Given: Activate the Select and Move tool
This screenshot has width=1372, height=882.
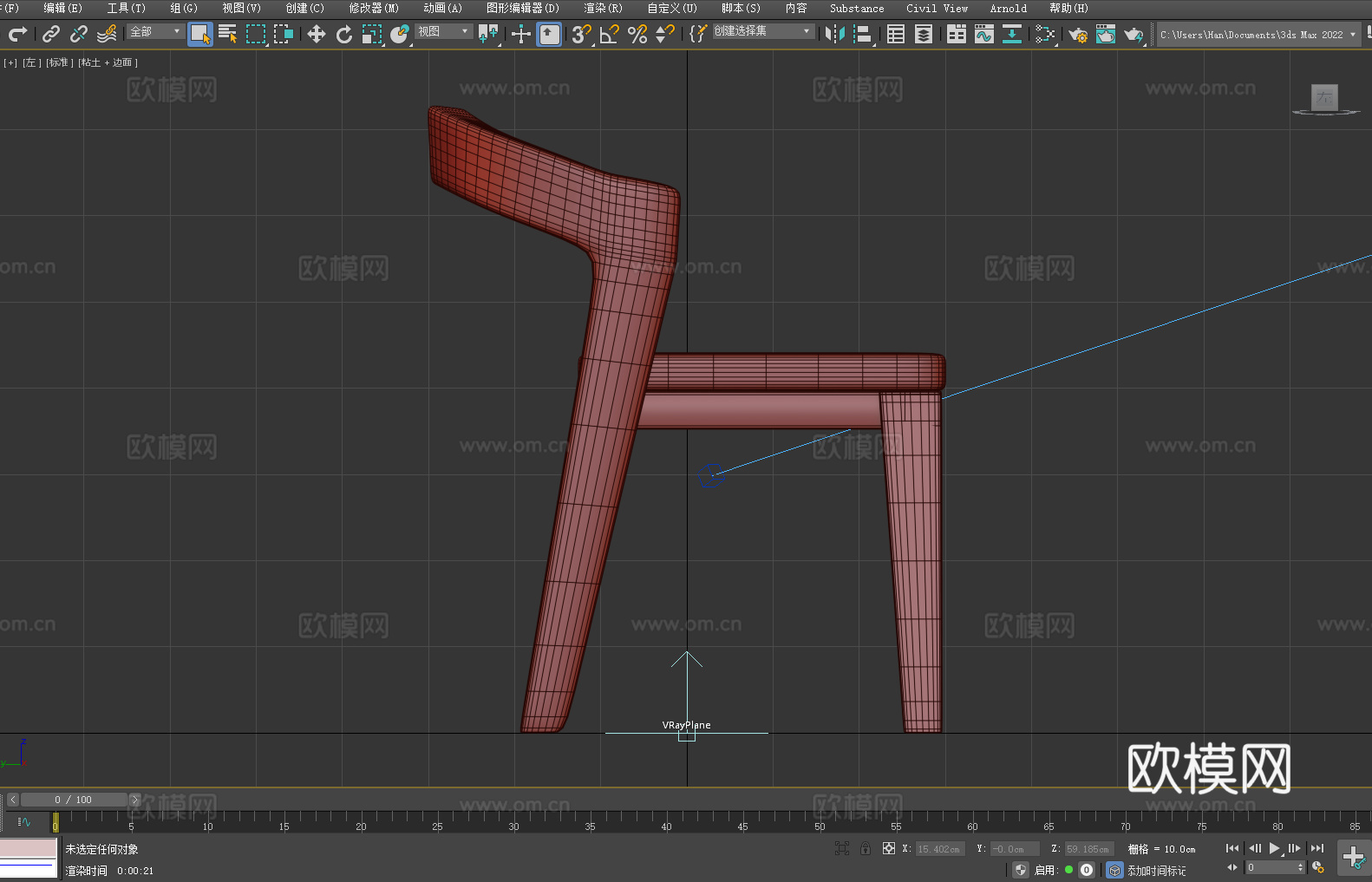Looking at the screenshot, I should click(x=317, y=34).
